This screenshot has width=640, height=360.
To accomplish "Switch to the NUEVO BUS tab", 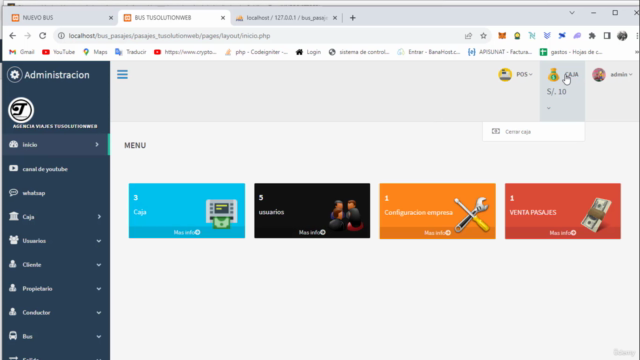I will pos(61,18).
